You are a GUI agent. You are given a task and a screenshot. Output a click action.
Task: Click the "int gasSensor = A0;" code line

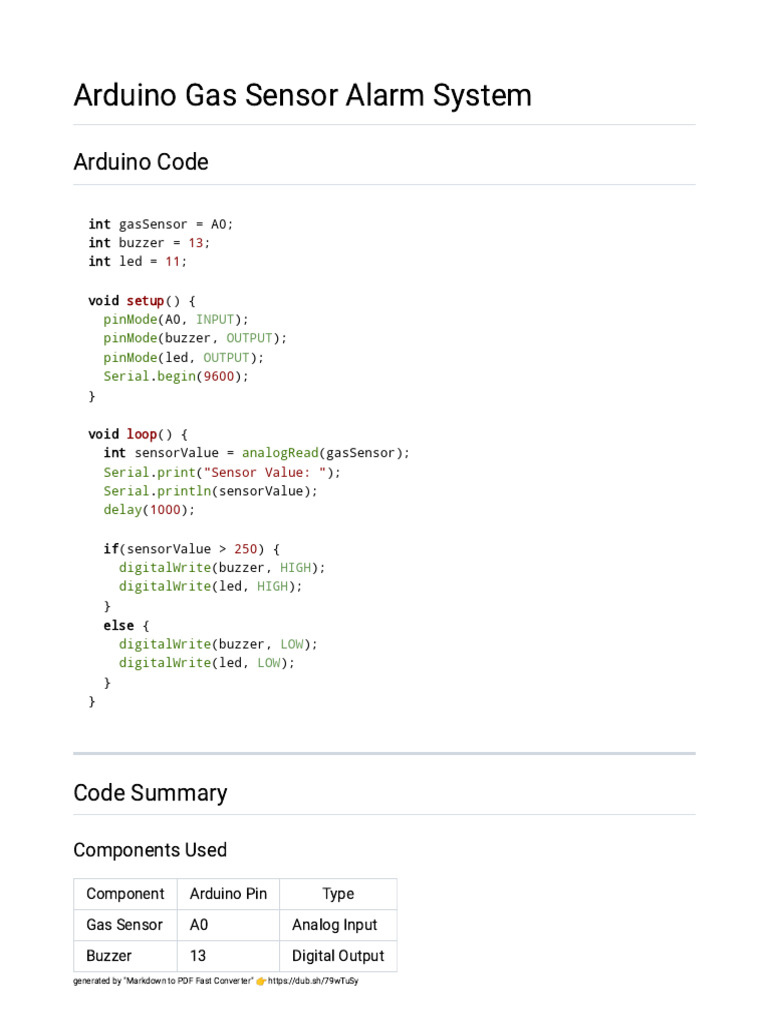coord(160,224)
